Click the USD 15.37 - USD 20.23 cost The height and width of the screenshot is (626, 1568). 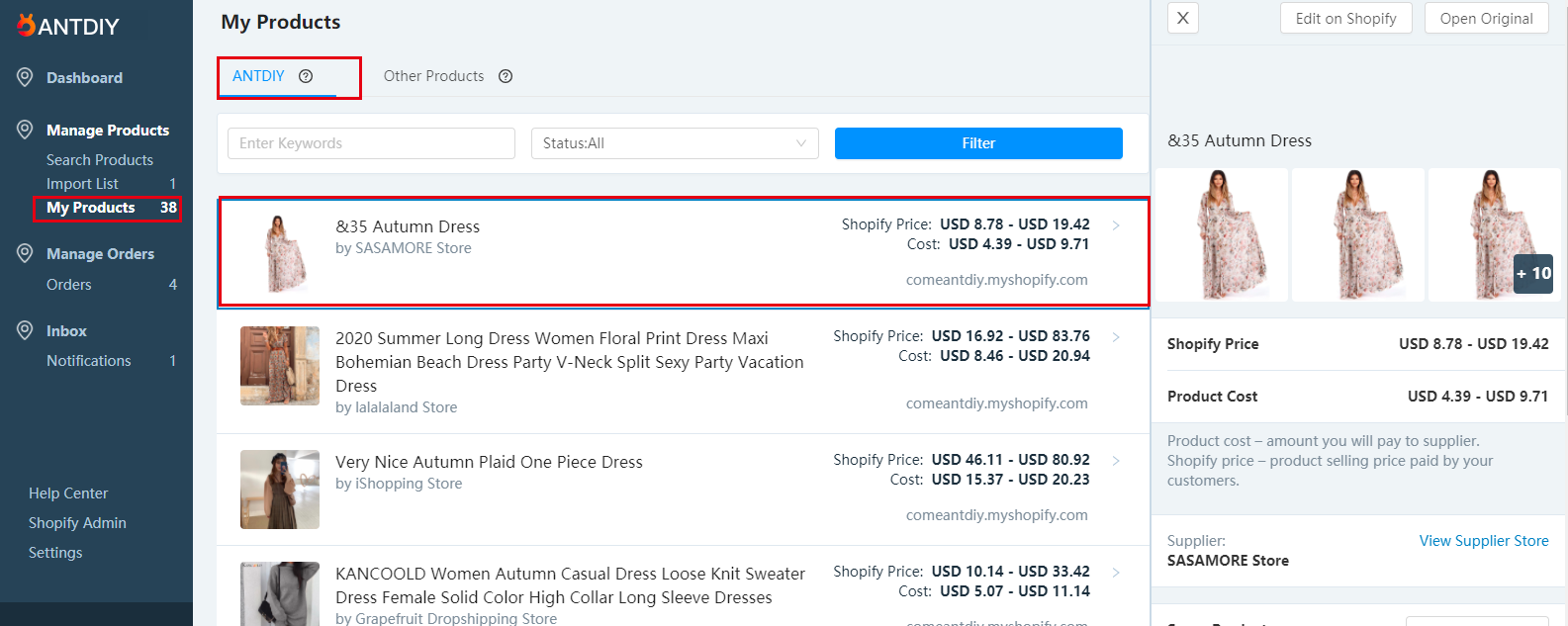(x=1011, y=480)
